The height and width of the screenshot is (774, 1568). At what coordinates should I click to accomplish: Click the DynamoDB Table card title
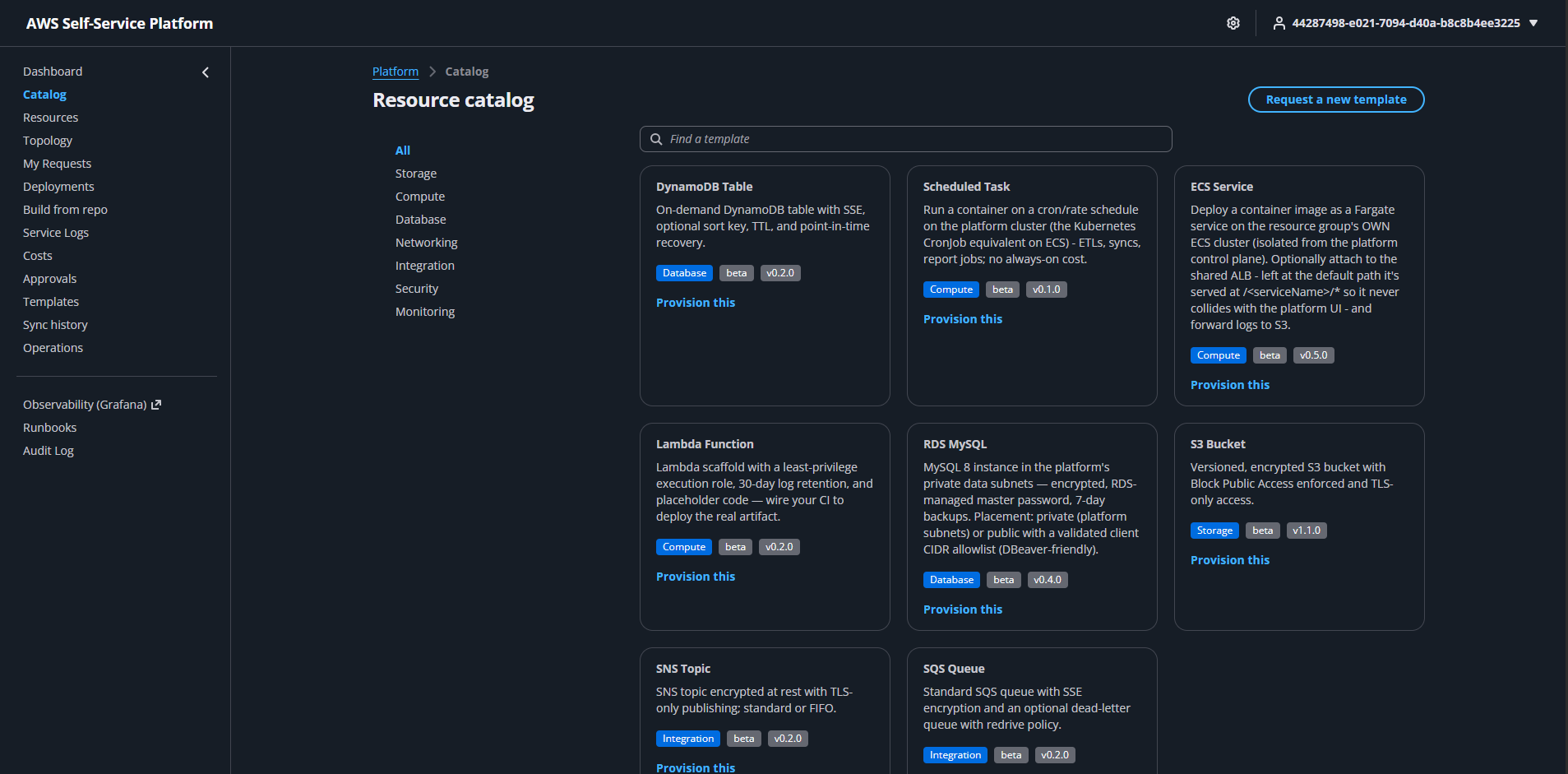pos(705,187)
